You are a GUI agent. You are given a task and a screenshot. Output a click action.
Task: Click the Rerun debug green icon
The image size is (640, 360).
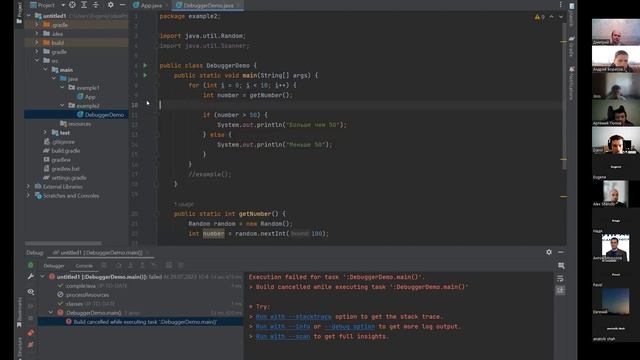31,265
